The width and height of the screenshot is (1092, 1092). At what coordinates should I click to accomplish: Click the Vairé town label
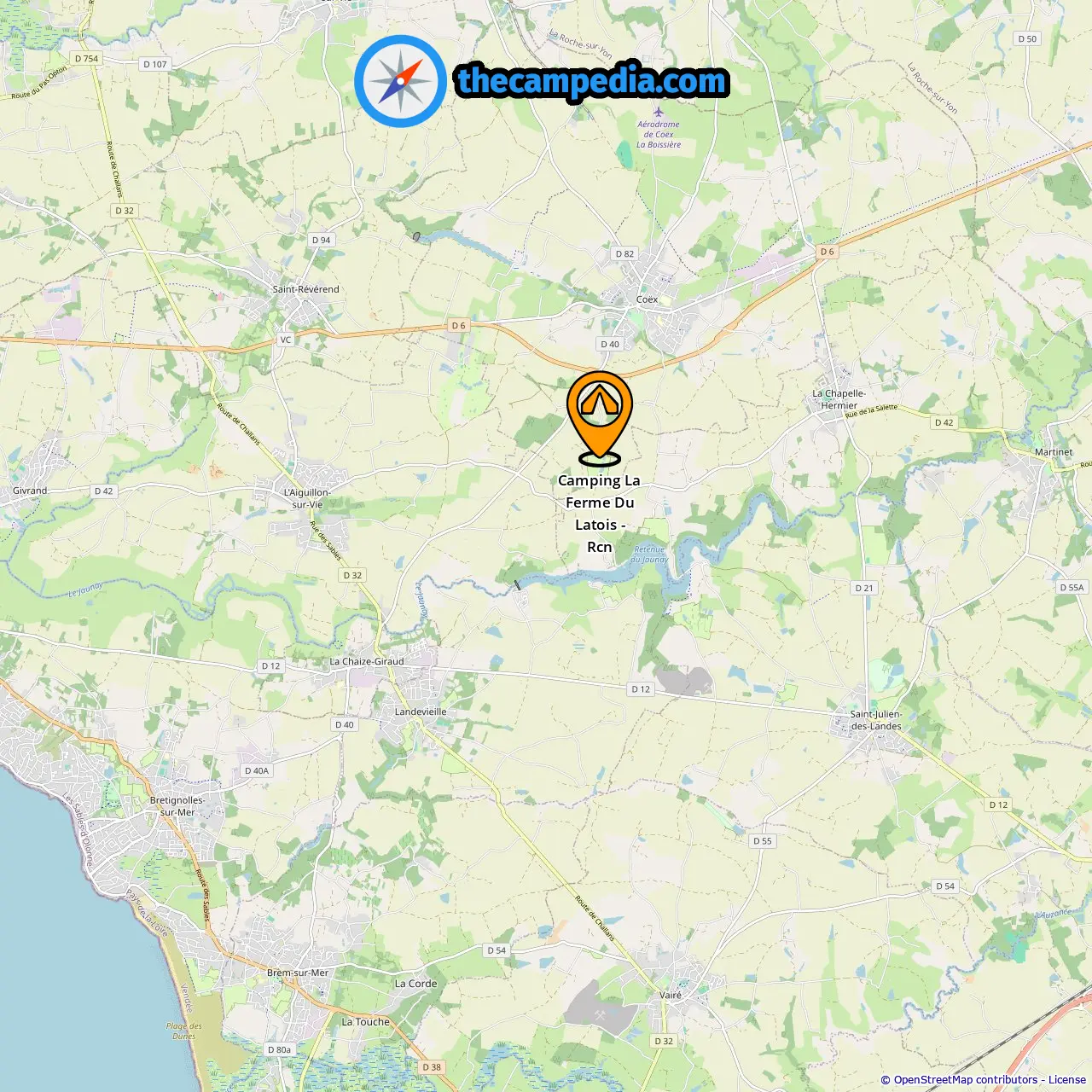pos(671,995)
